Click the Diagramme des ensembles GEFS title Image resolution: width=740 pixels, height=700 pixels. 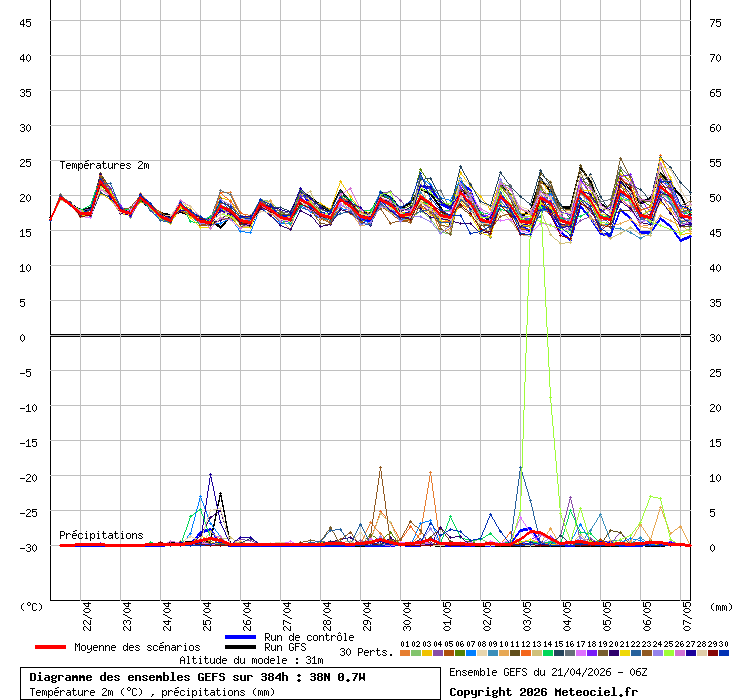(196, 677)
